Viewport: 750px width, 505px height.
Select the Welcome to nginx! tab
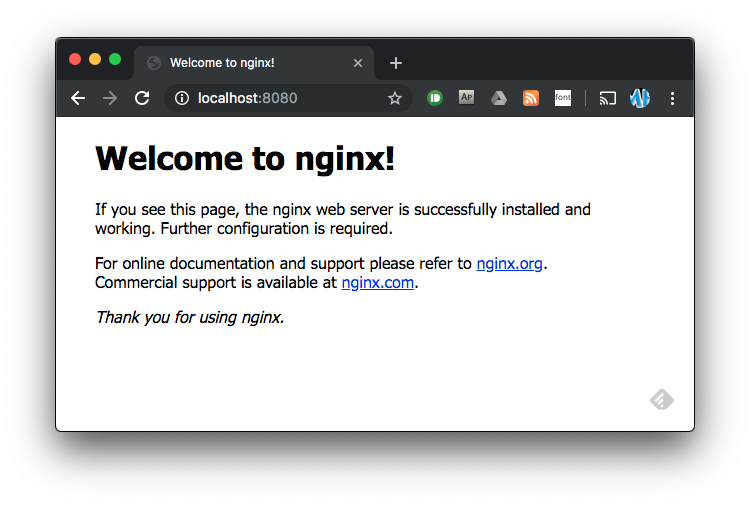click(254, 63)
